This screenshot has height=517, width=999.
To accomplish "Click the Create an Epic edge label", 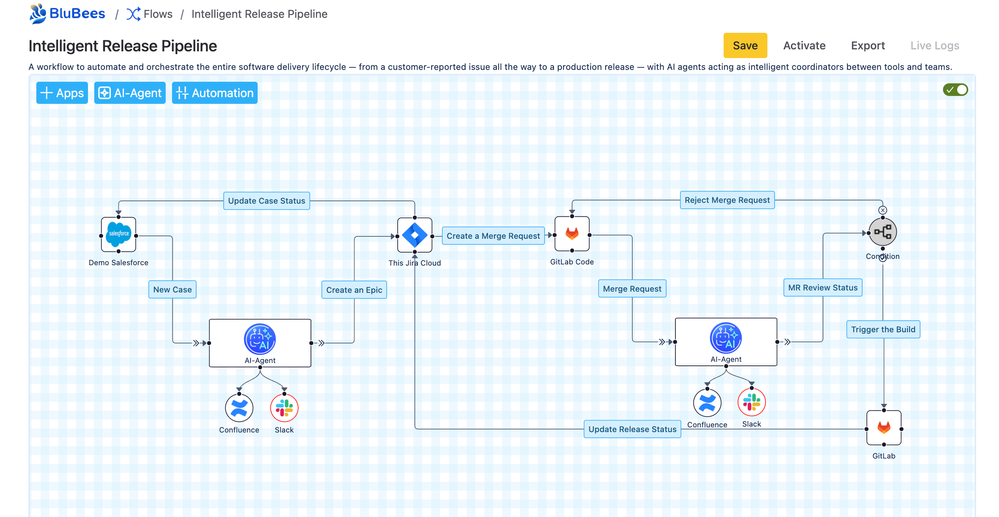I will pyautogui.click(x=354, y=290).
